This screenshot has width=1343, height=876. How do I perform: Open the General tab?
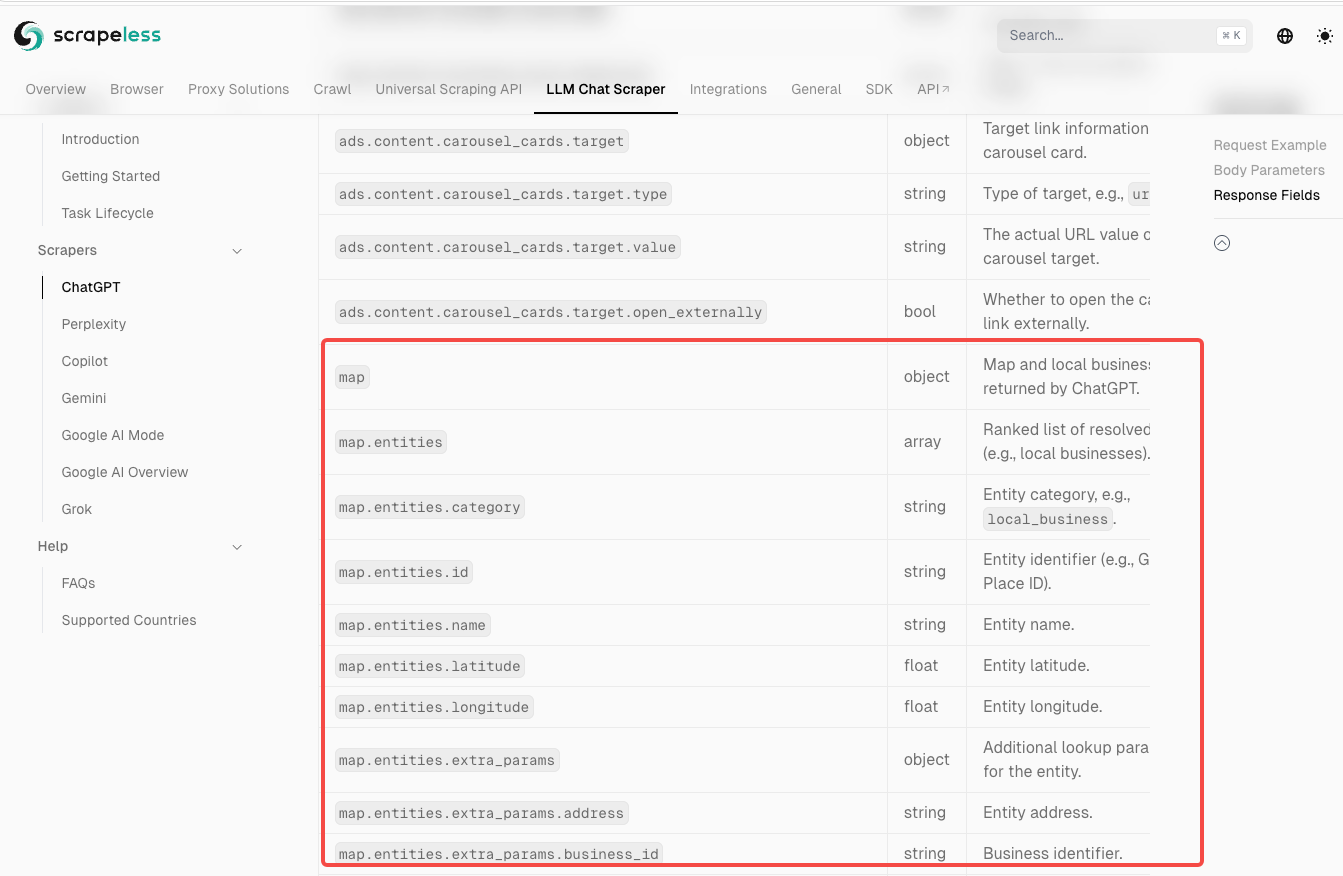(816, 89)
